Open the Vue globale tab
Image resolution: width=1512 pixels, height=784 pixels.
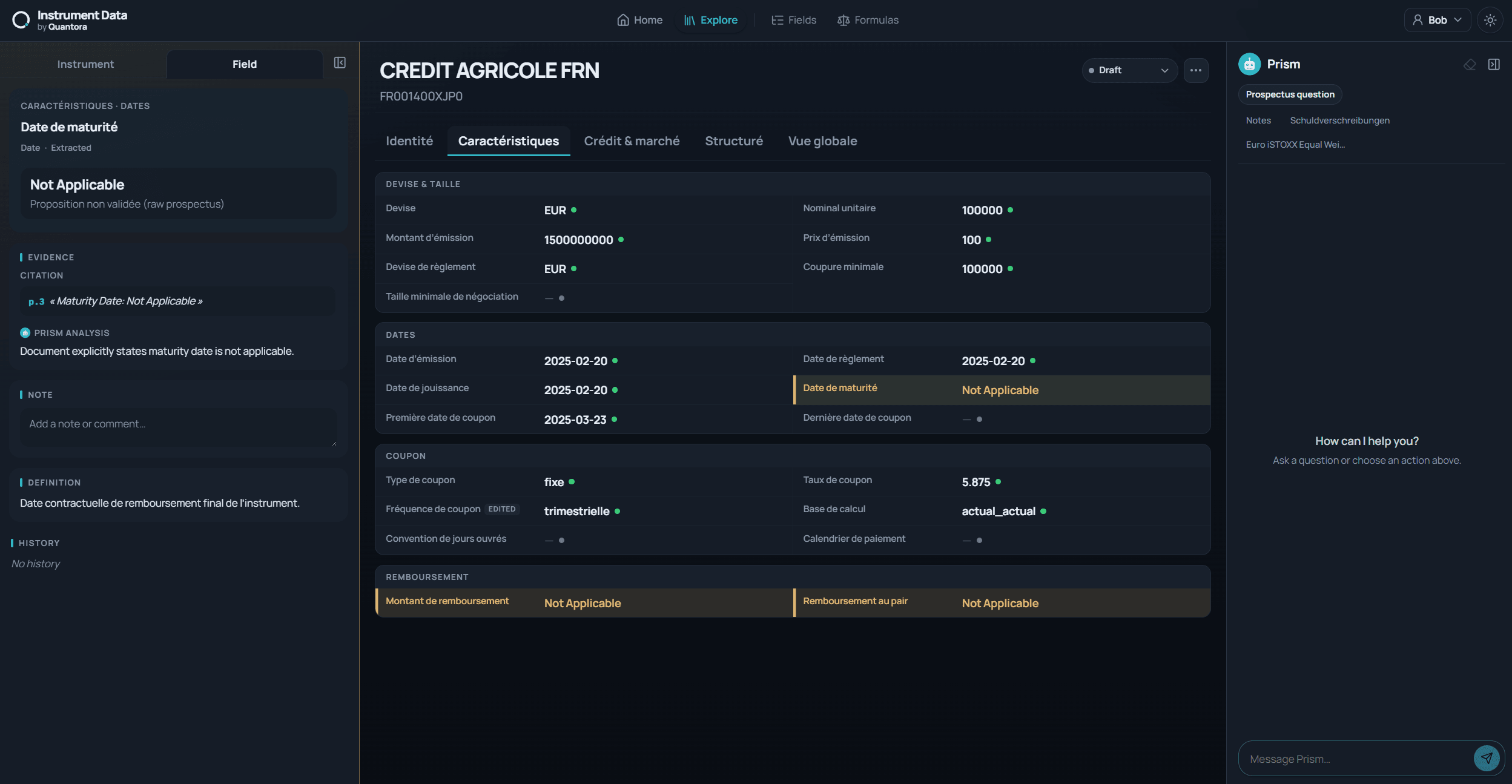tap(822, 141)
